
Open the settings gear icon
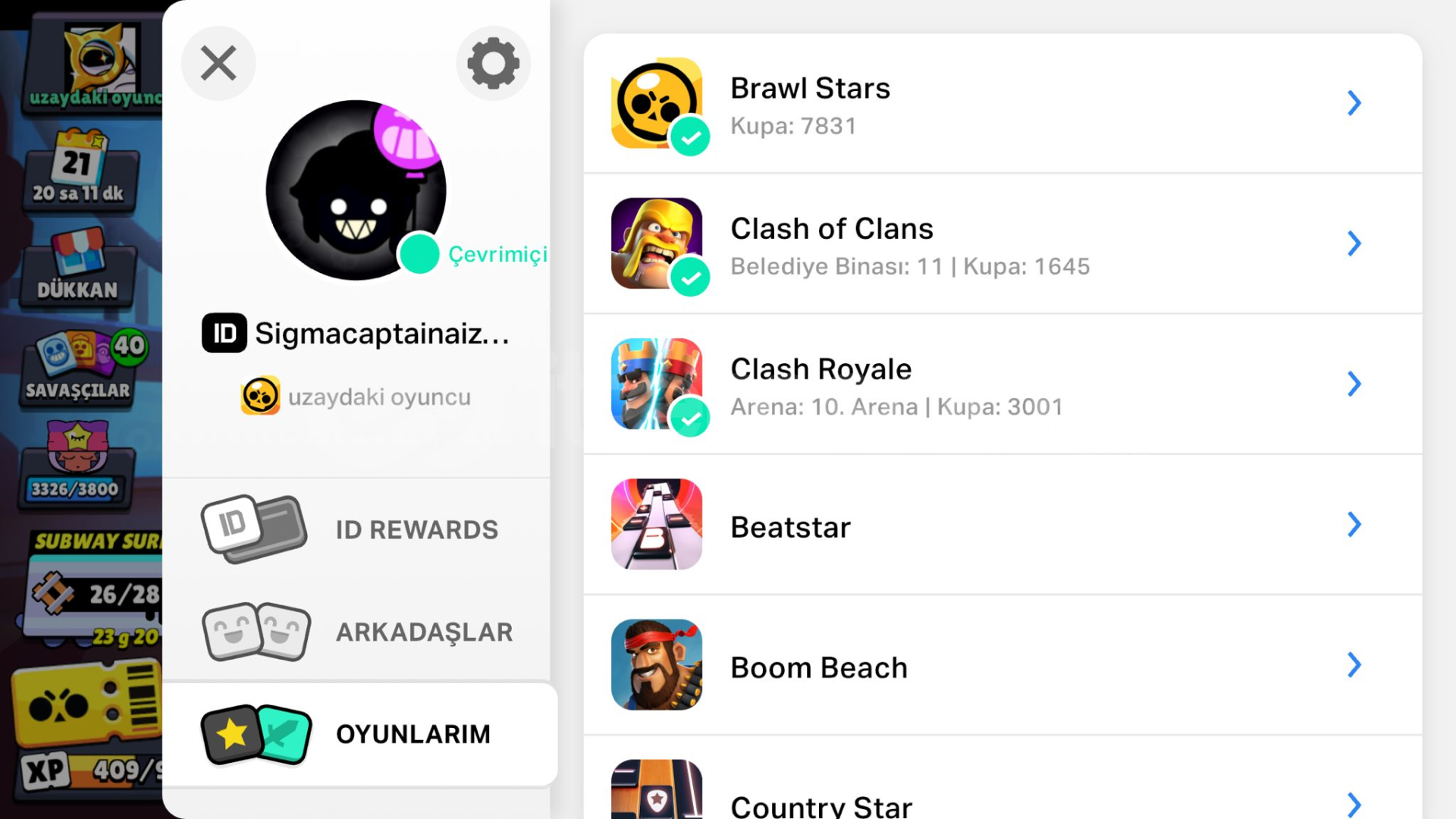[x=493, y=63]
